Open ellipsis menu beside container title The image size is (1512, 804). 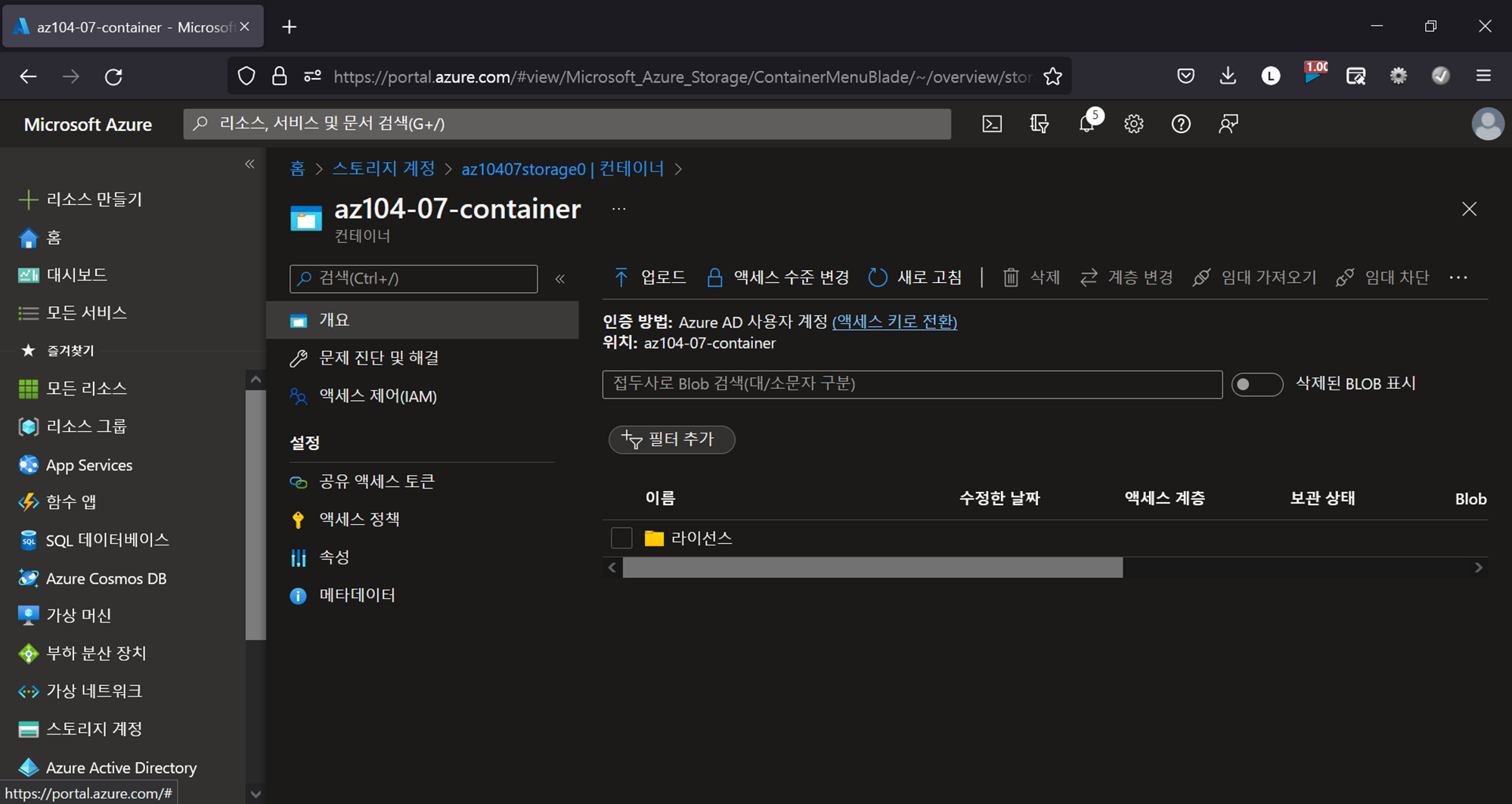[x=618, y=209]
